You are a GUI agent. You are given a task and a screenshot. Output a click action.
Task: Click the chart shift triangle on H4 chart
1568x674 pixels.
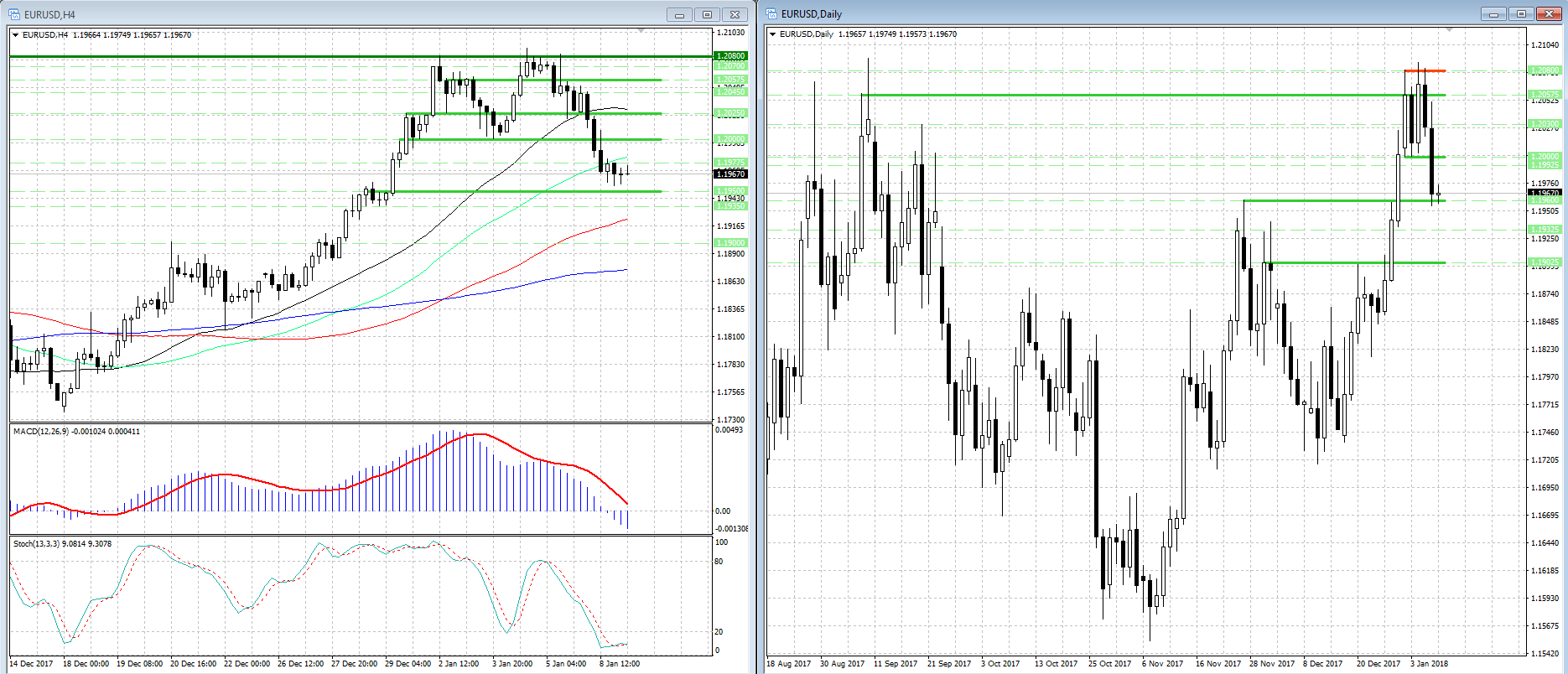pyautogui.click(x=641, y=31)
